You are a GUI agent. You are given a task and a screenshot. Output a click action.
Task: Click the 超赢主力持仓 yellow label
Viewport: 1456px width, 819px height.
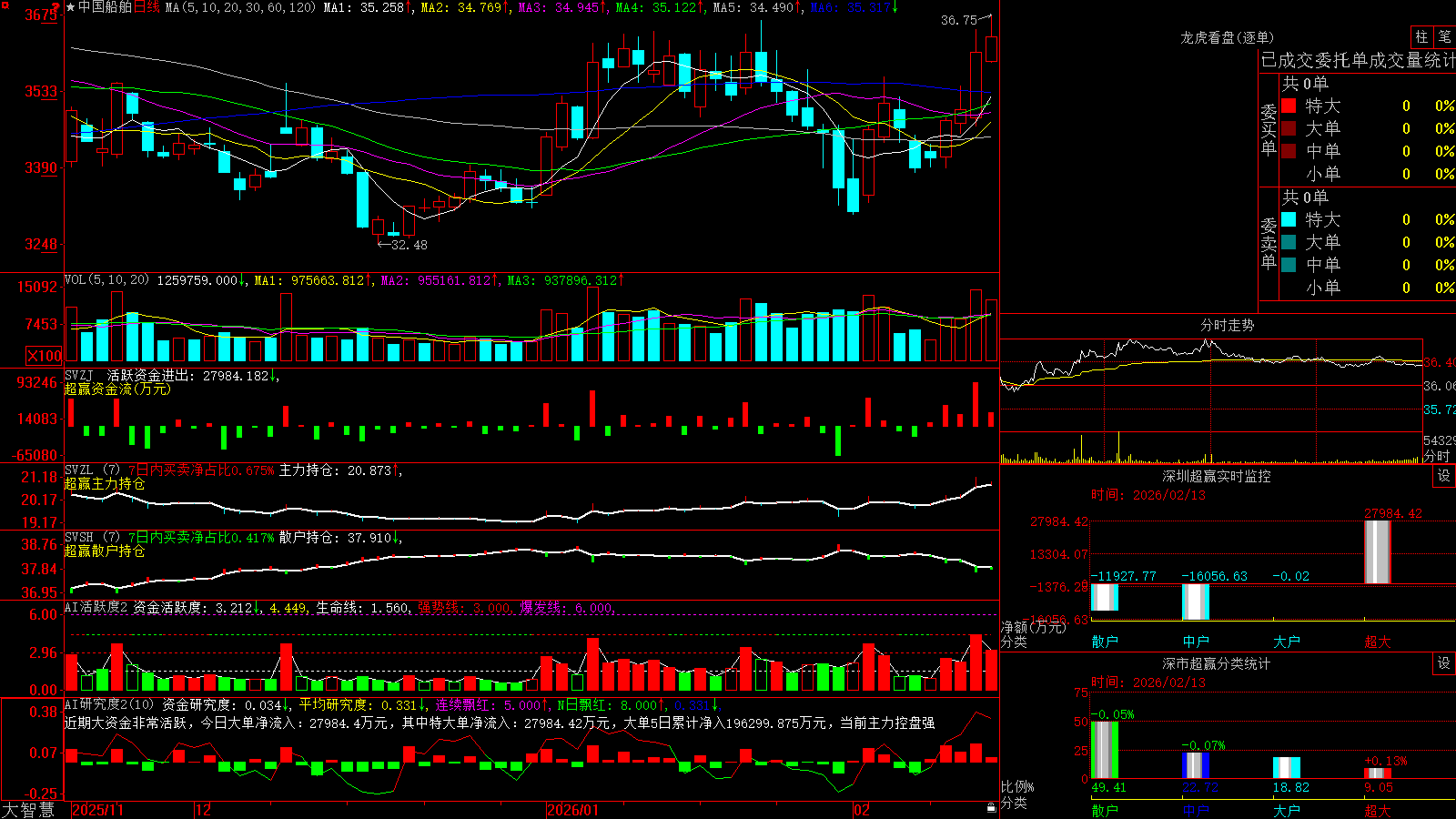105,483
